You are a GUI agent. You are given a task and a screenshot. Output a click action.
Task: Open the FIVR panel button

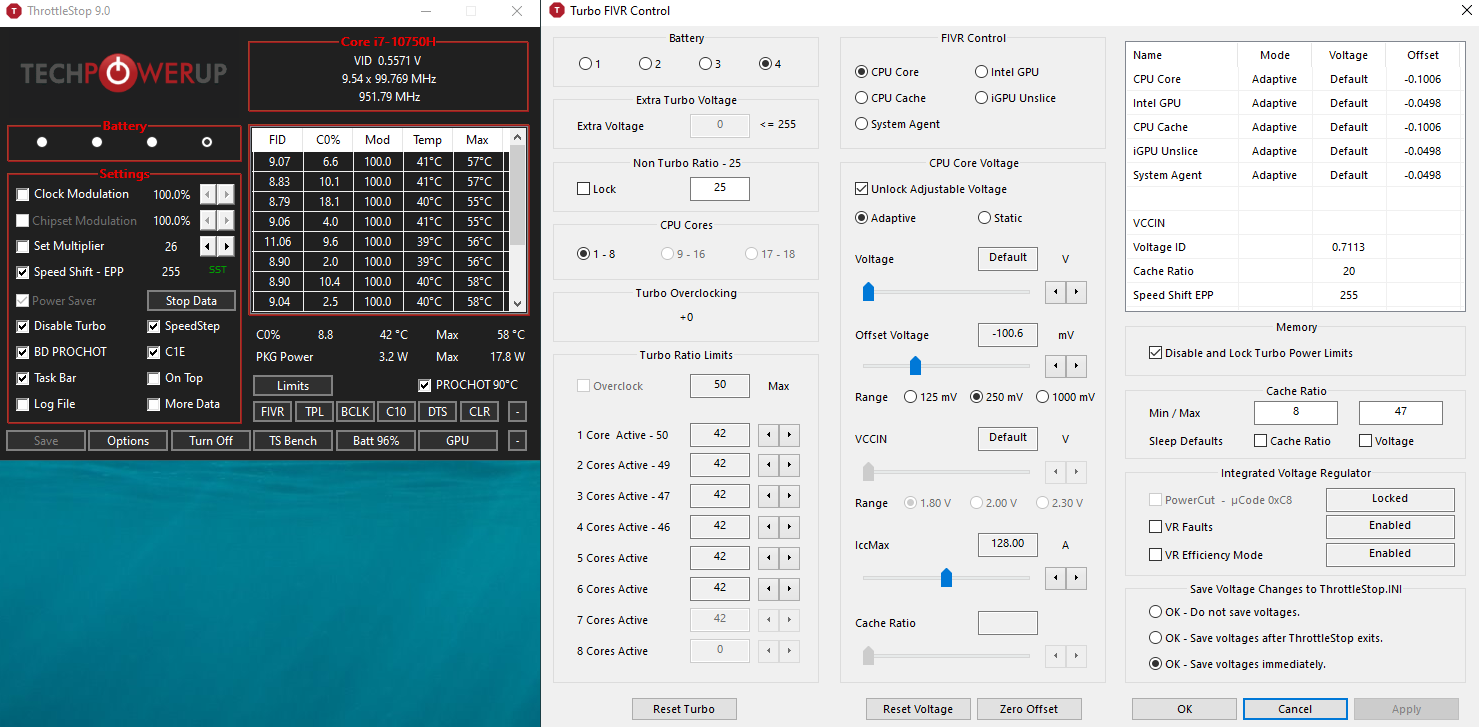tap(272, 412)
